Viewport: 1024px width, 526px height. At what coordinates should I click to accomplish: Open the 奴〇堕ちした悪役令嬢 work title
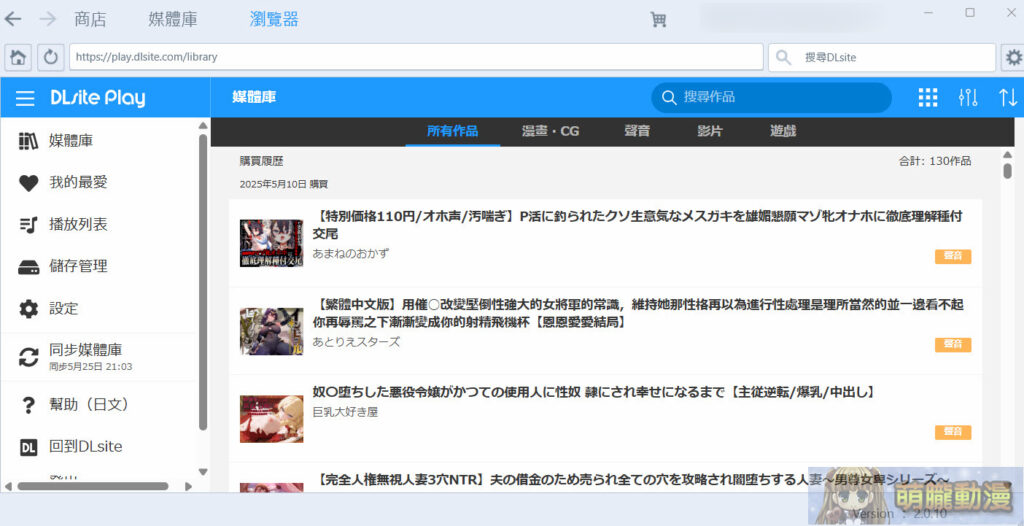point(594,393)
